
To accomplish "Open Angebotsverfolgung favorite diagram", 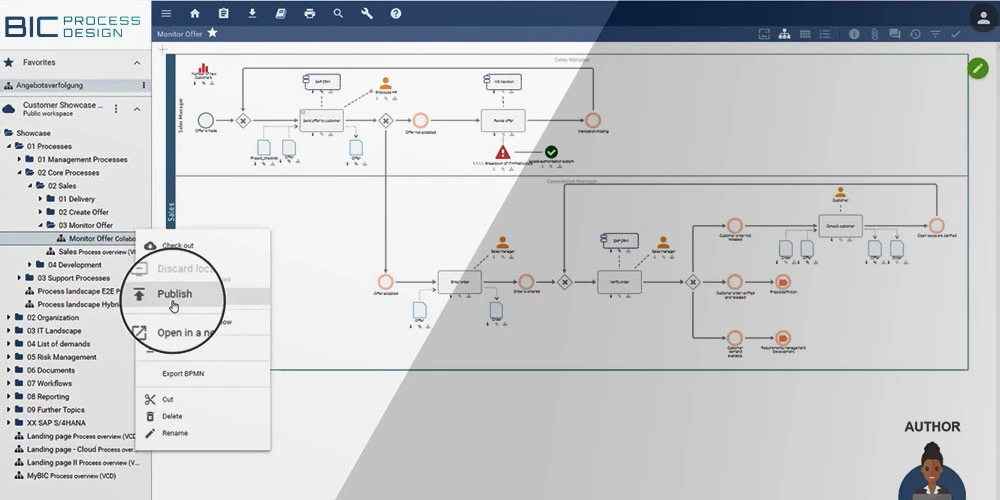I will click(x=50, y=85).
